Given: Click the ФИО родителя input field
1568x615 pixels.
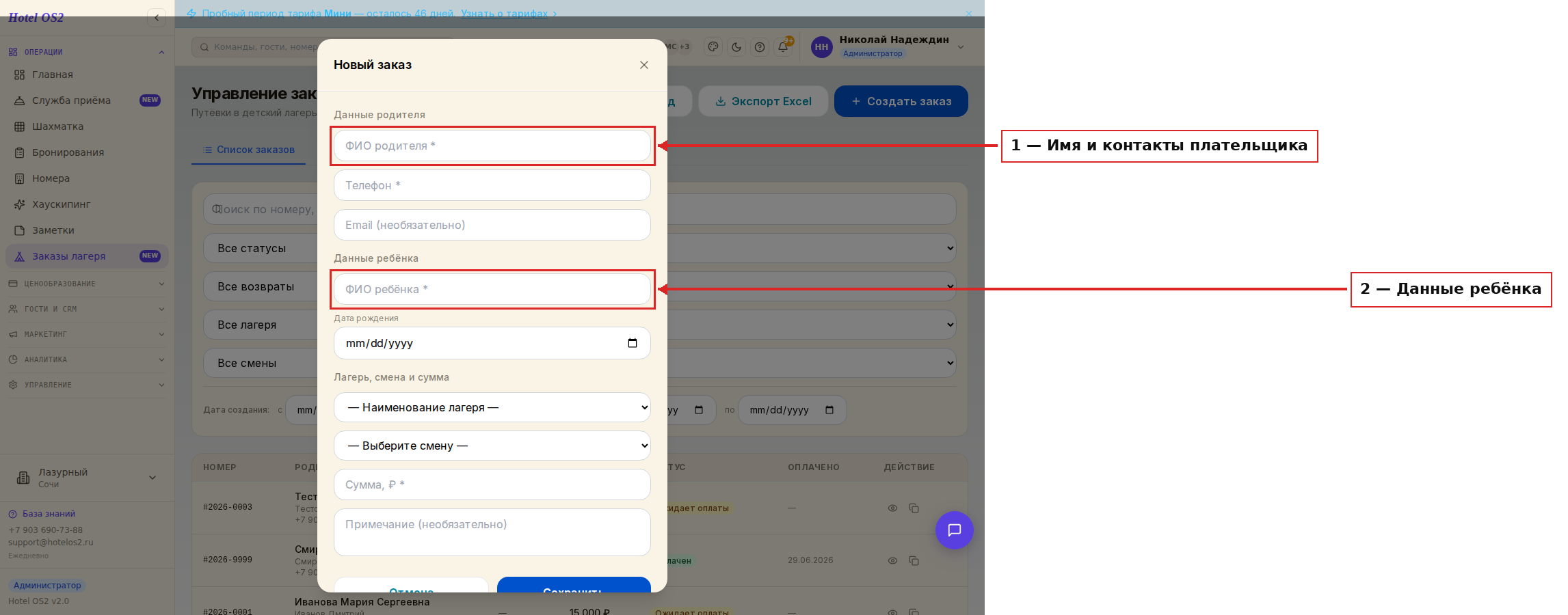Looking at the screenshot, I should 492,146.
